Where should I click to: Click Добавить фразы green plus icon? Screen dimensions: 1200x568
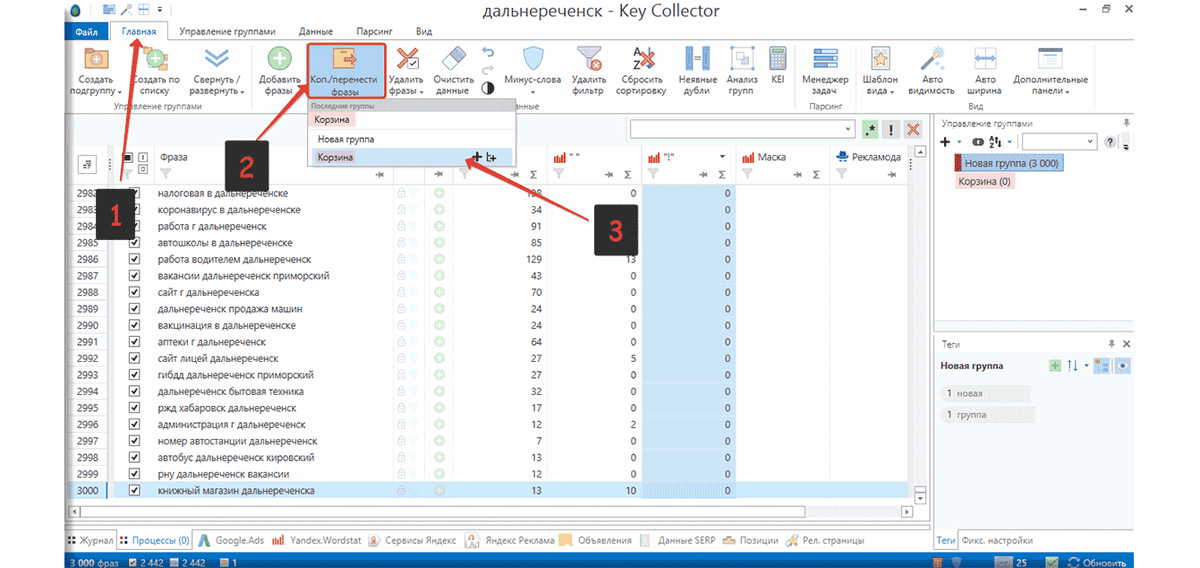coord(280,59)
